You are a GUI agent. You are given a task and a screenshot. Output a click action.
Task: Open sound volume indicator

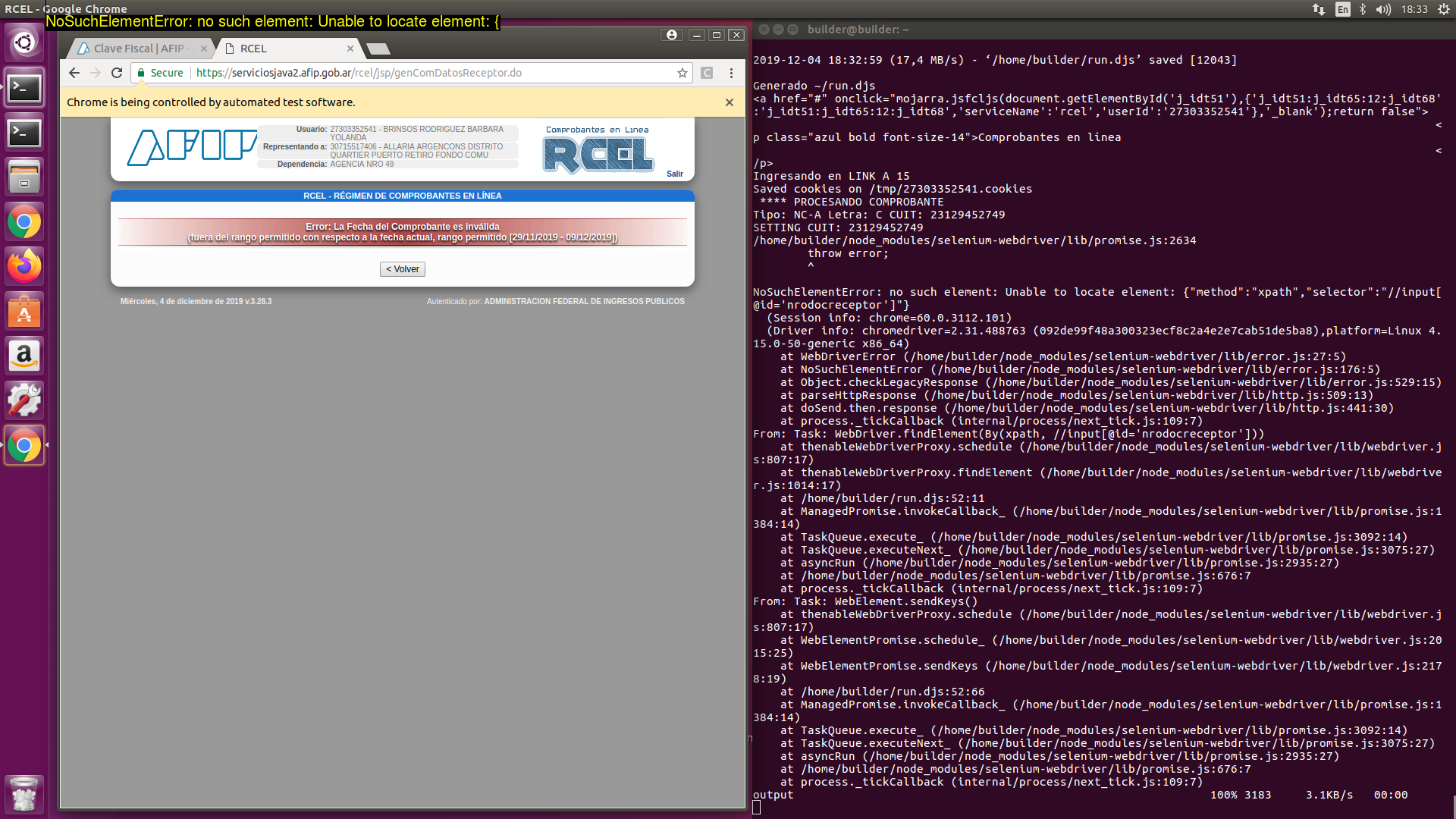click(1384, 9)
